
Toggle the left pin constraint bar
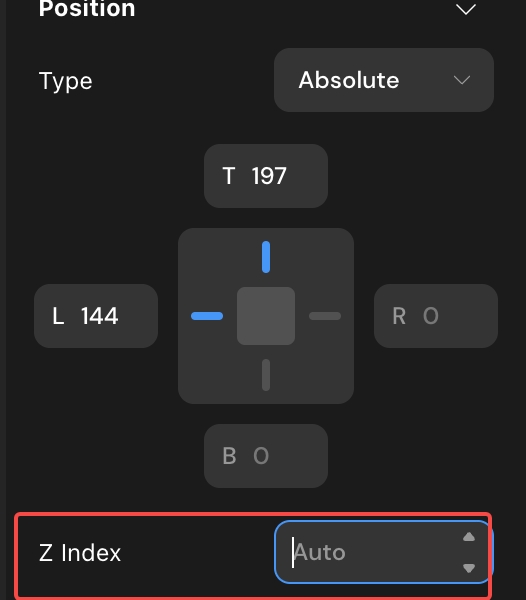[207, 316]
